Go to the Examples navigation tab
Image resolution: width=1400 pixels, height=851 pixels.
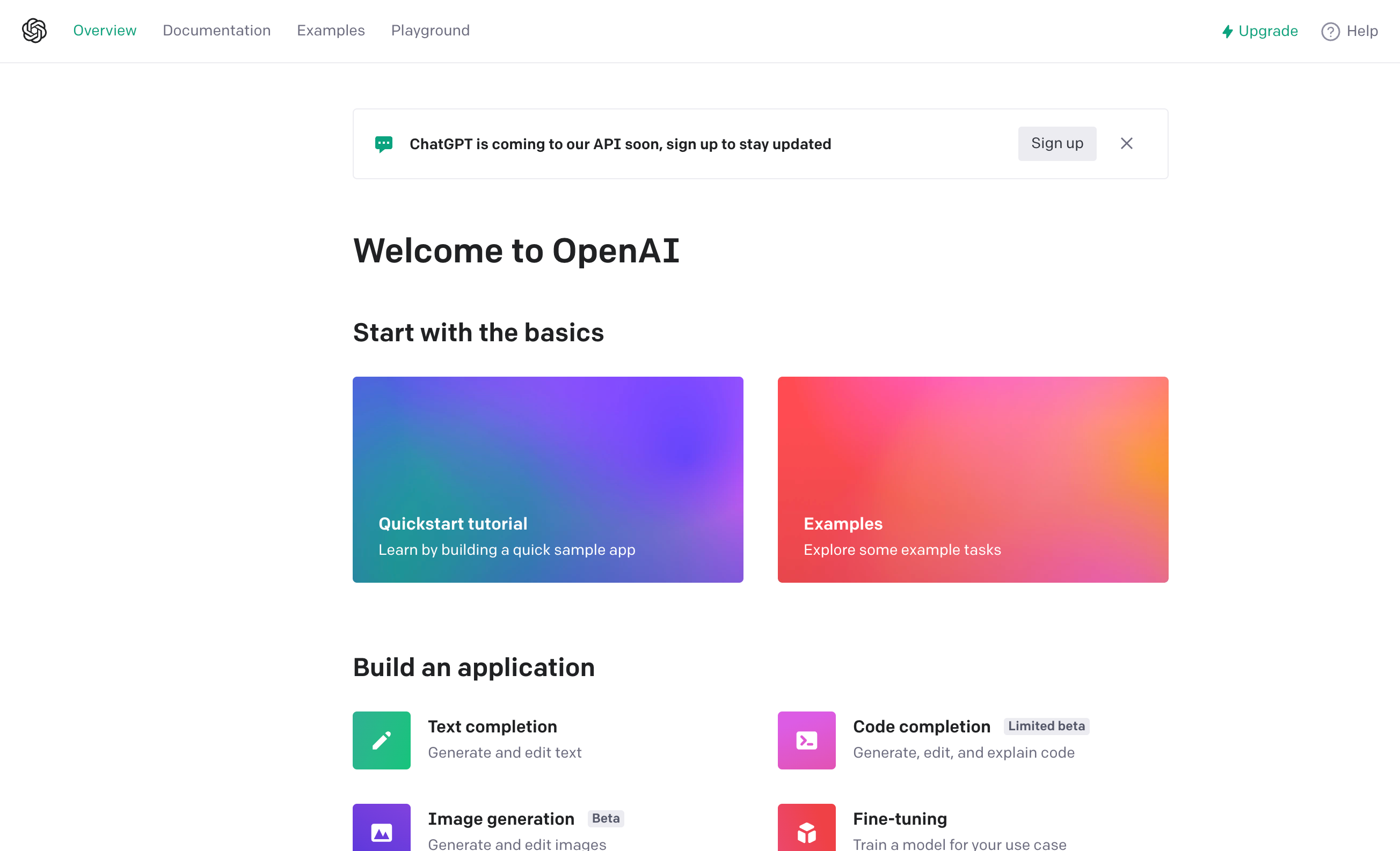pyautogui.click(x=331, y=31)
